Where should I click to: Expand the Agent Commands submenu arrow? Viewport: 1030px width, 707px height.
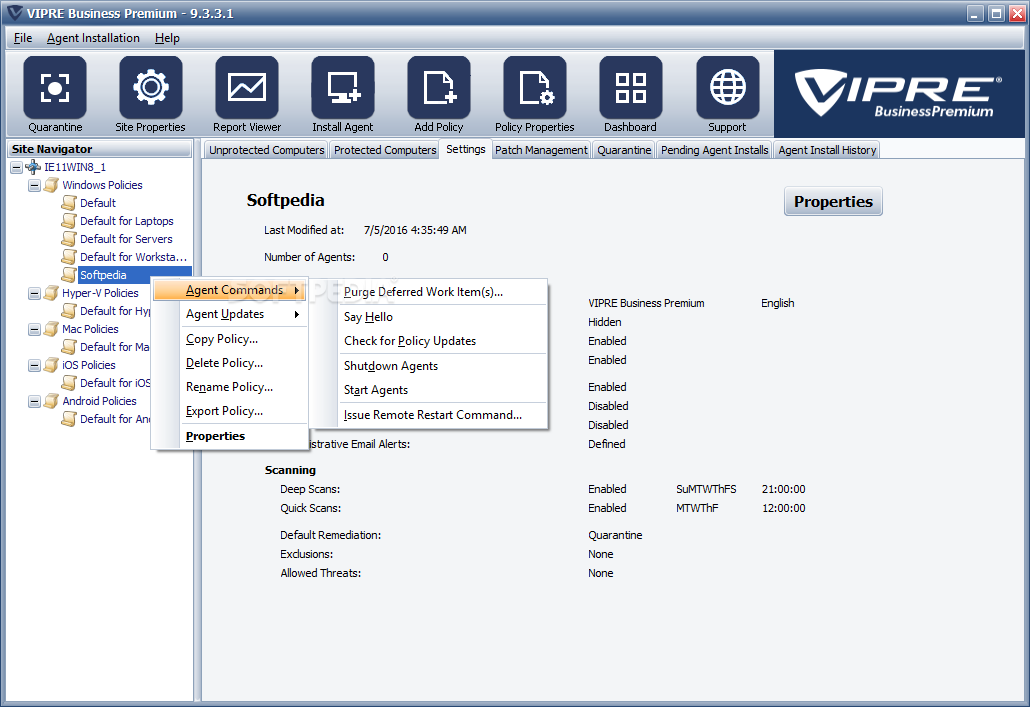tap(297, 290)
